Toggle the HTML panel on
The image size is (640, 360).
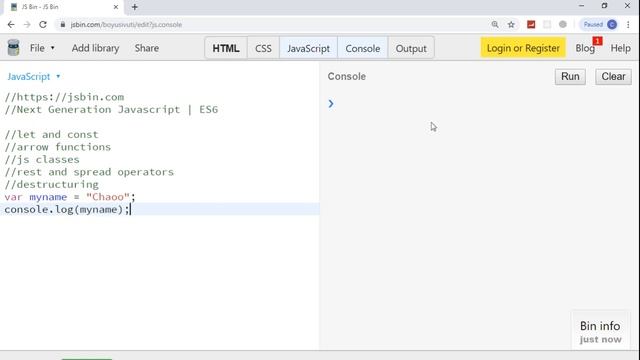(226, 48)
